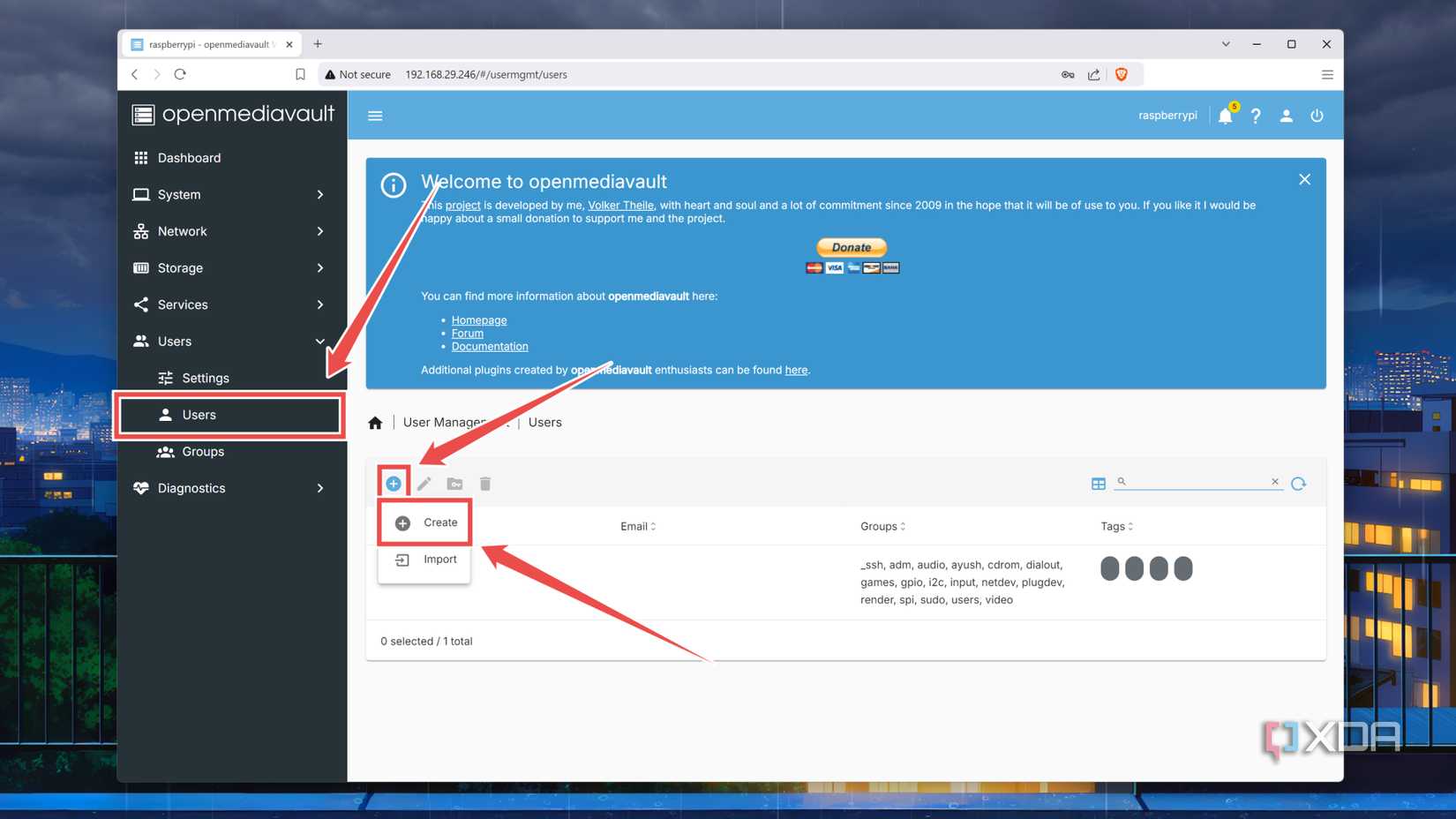Open the Dashboard page
The width and height of the screenshot is (1456, 819).
pyautogui.click(x=232, y=158)
